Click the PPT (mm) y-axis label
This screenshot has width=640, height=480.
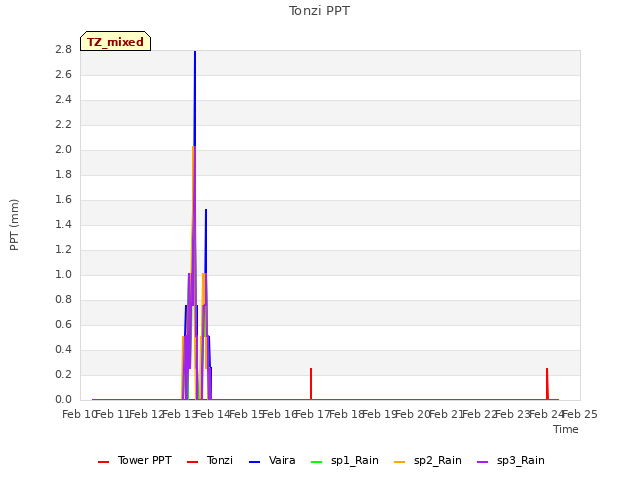(14, 225)
